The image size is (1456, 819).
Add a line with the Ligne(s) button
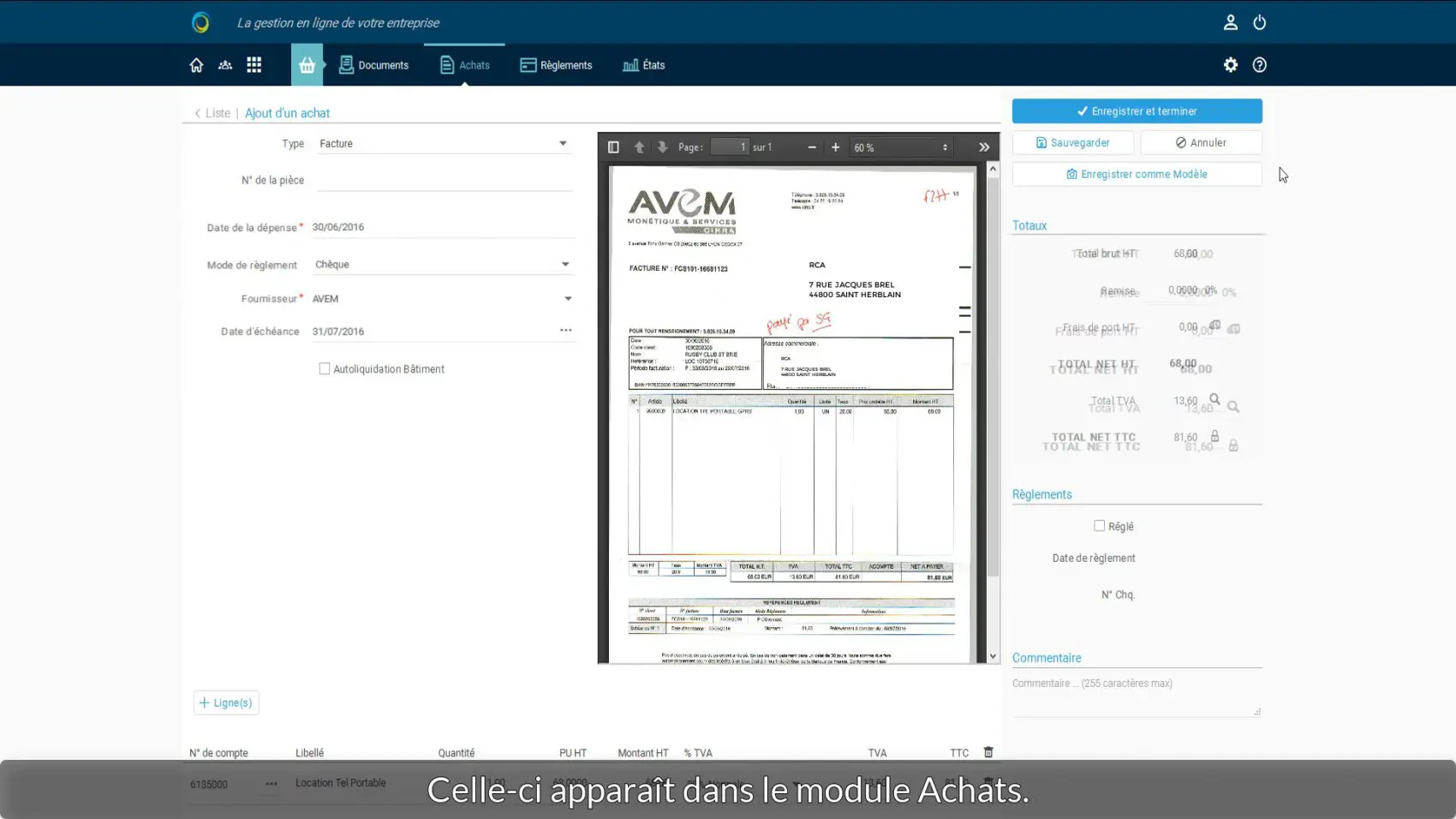[226, 702]
